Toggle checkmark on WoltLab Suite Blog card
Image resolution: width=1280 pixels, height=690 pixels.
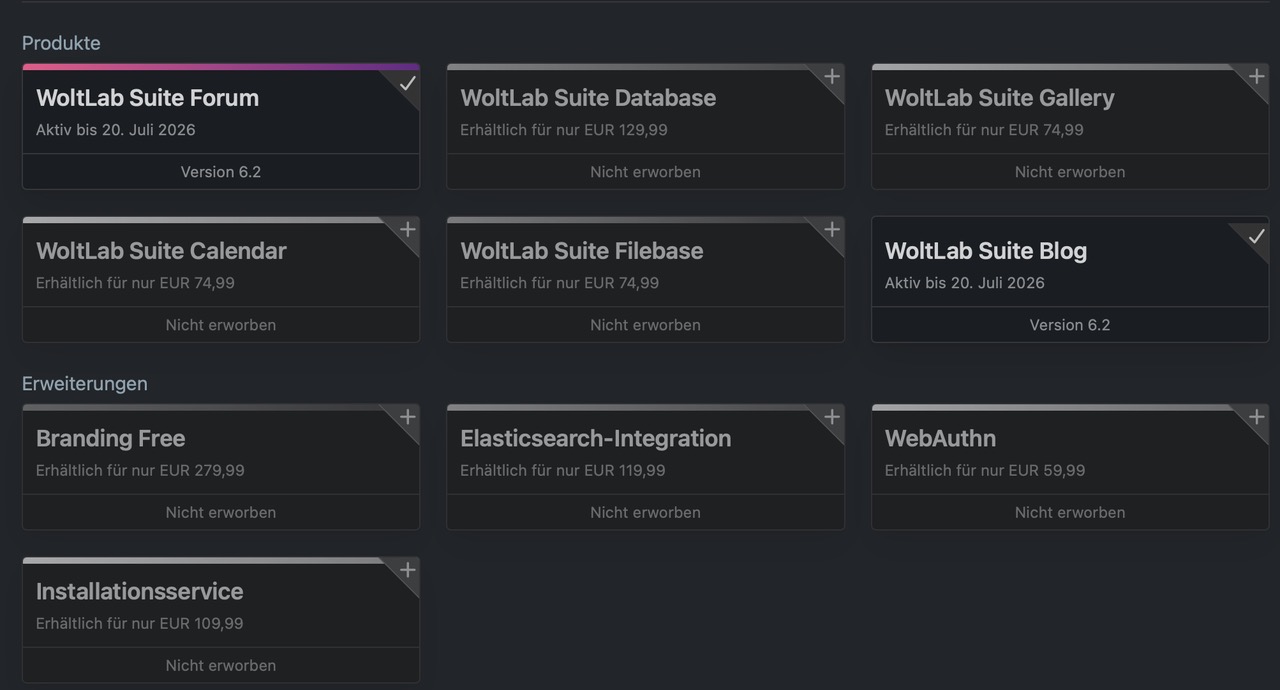[x=1256, y=236]
